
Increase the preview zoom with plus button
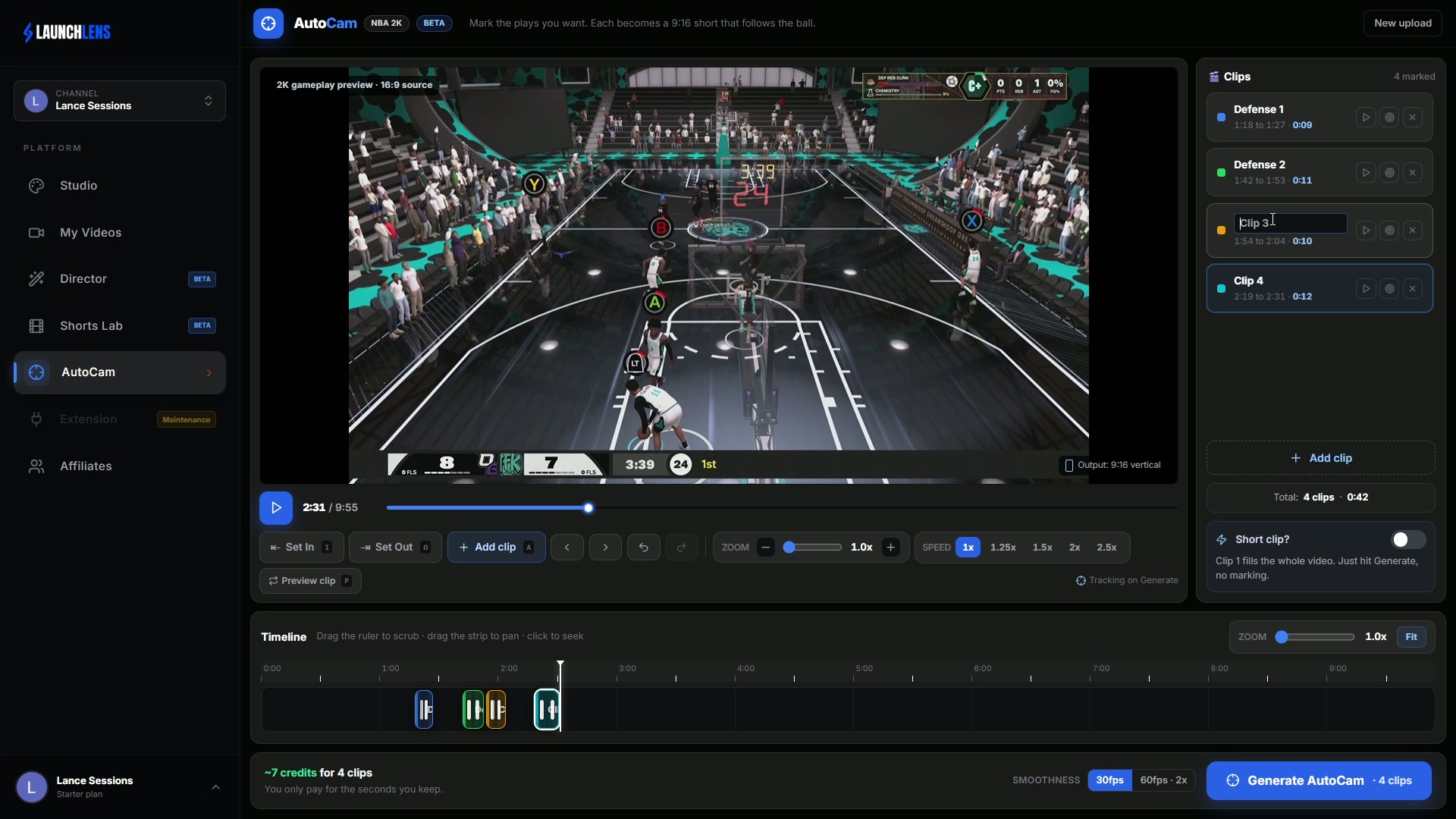click(x=891, y=548)
